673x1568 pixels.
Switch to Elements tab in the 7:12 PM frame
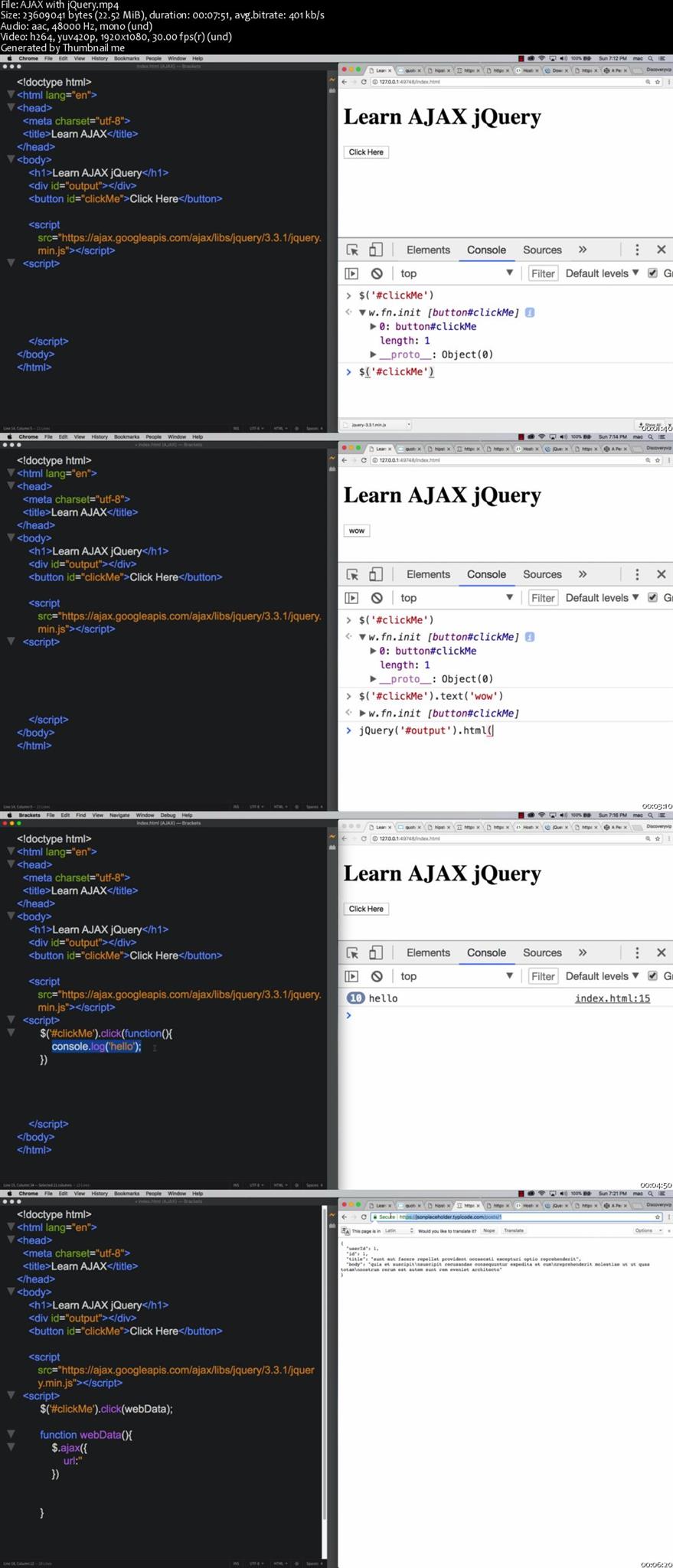coord(428,250)
